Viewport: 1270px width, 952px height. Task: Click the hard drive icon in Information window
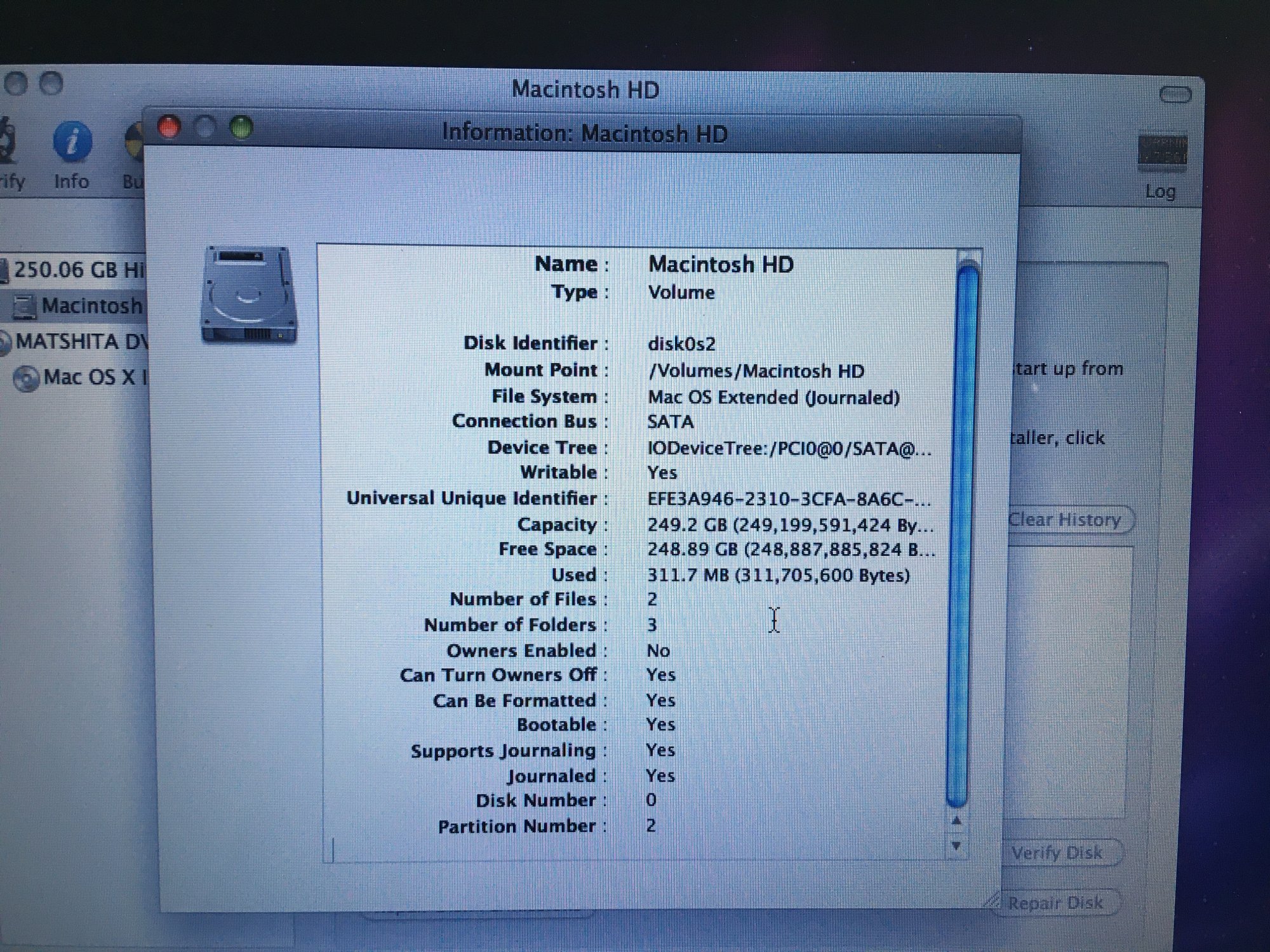pos(249,294)
